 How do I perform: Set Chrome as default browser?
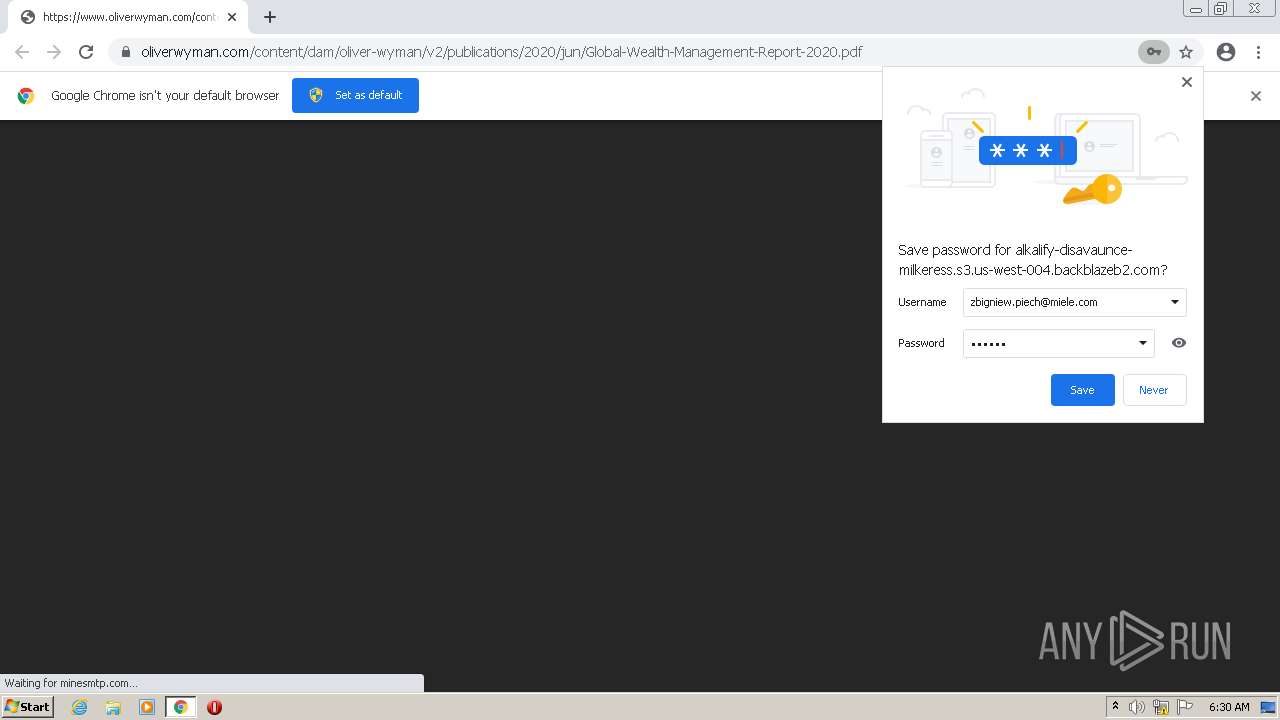pos(355,95)
